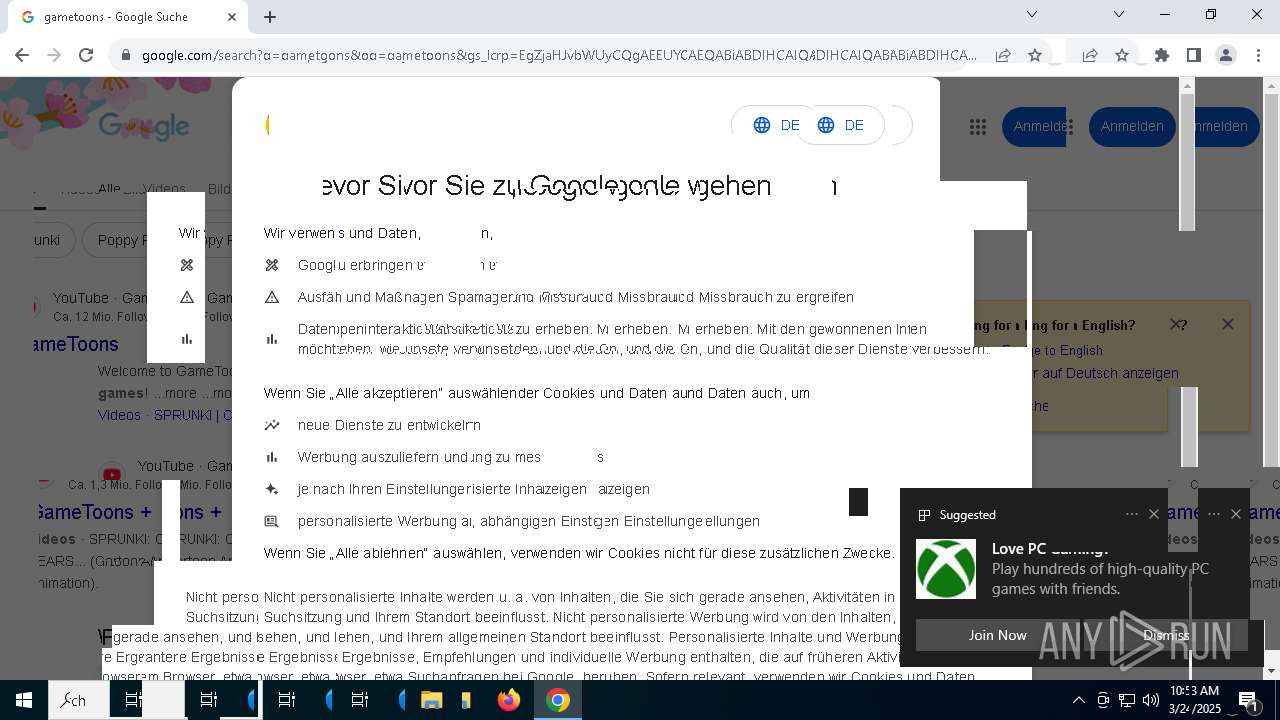Viewport: 1280px width, 720px height.
Task: Open the taskbar clock calendar
Action: [1195, 700]
